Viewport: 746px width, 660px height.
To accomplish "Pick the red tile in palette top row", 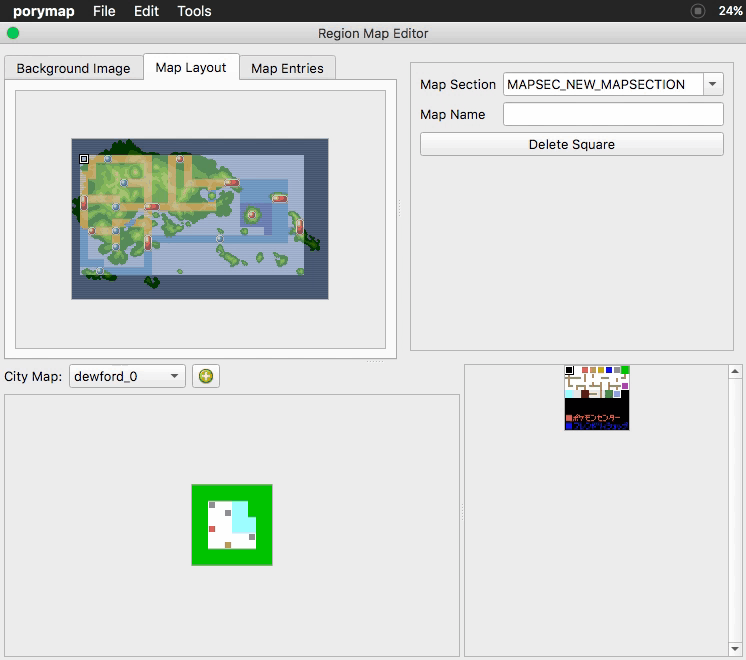I will pyautogui.click(x=585, y=370).
